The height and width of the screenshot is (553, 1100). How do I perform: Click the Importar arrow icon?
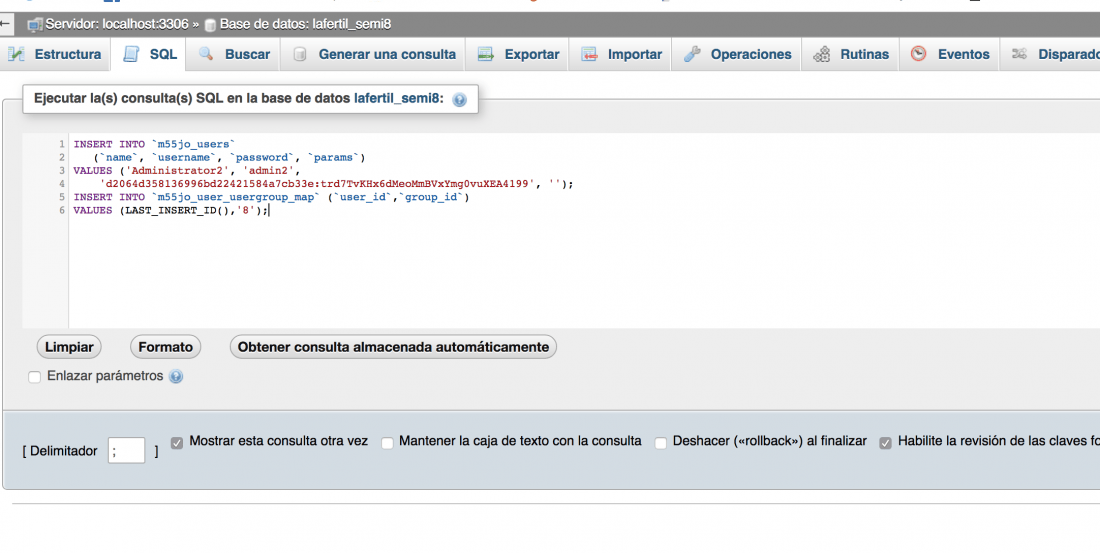pos(589,54)
